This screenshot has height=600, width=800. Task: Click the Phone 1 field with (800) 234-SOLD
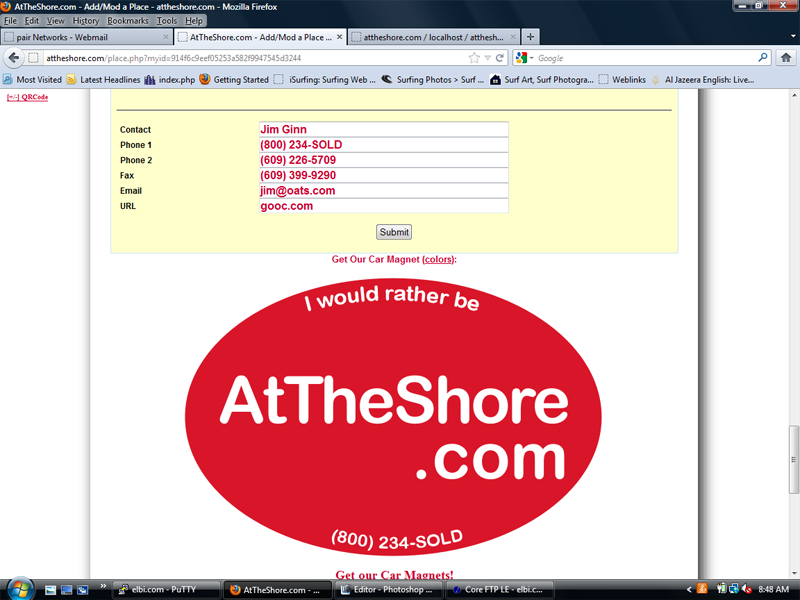click(384, 145)
